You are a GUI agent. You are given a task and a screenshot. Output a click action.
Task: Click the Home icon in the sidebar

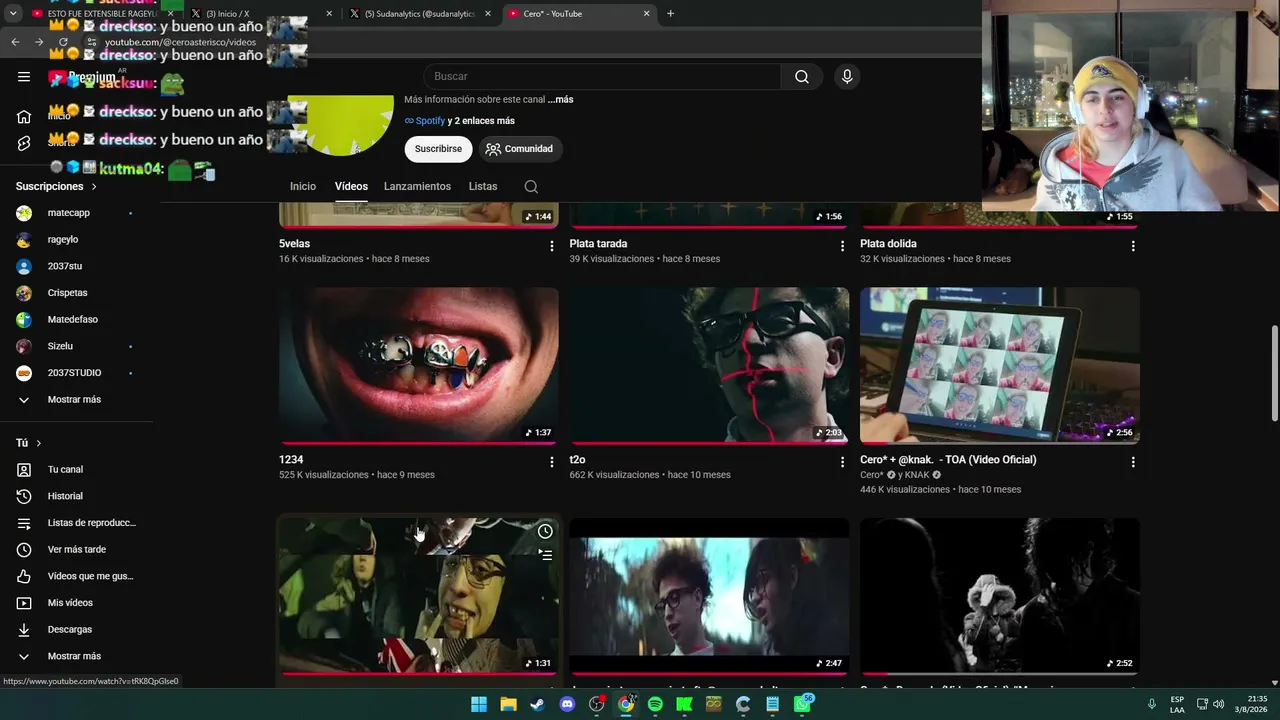pyautogui.click(x=24, y=117)
